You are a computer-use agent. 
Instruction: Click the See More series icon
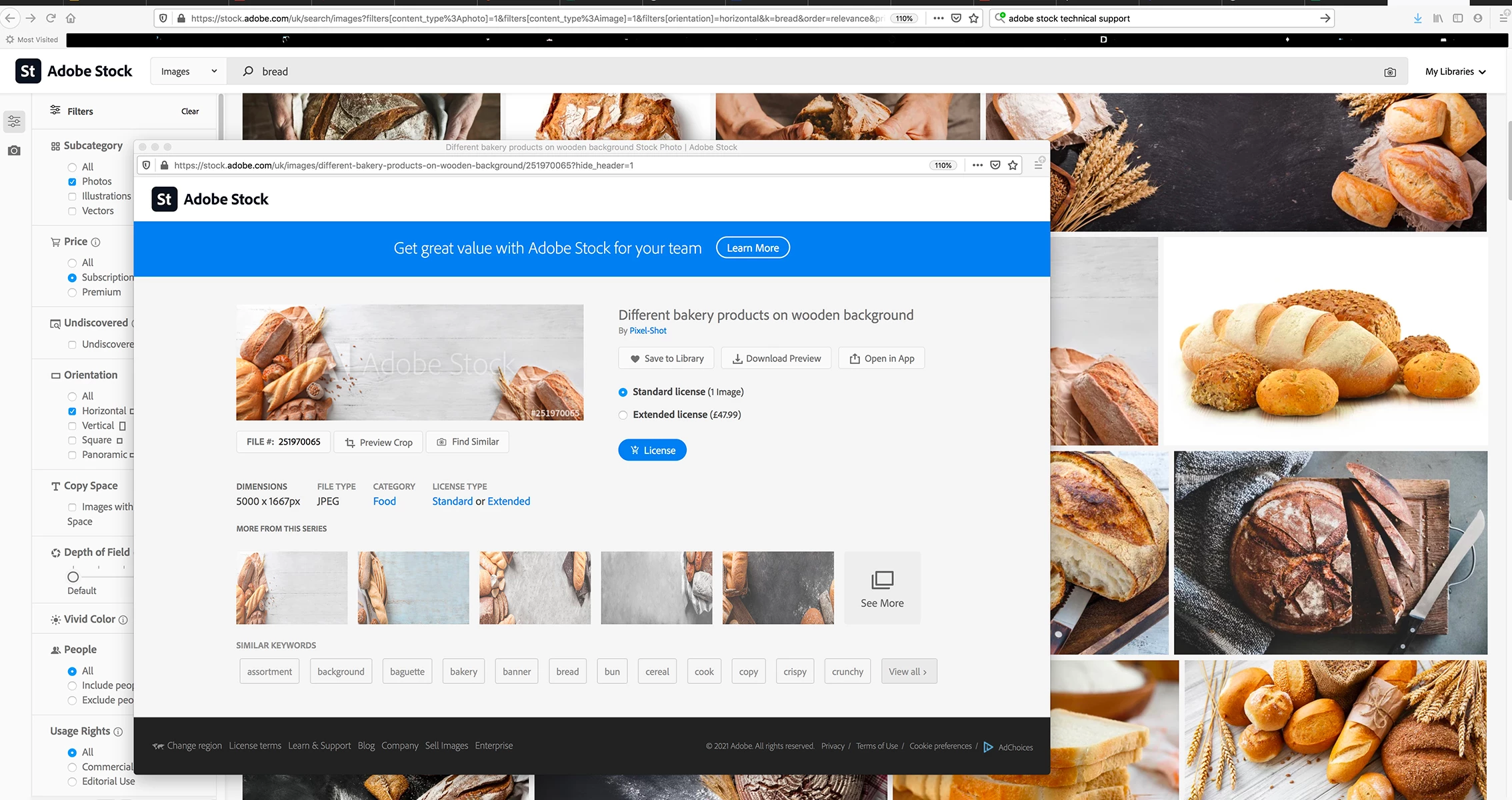click(x=881, y=580)
